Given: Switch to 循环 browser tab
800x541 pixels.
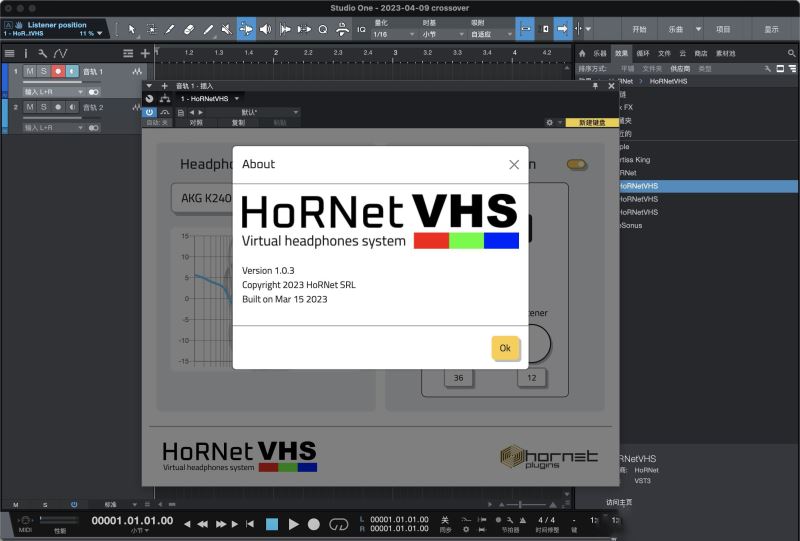Looking at the screenshot, I should click(x=643, y=53).
